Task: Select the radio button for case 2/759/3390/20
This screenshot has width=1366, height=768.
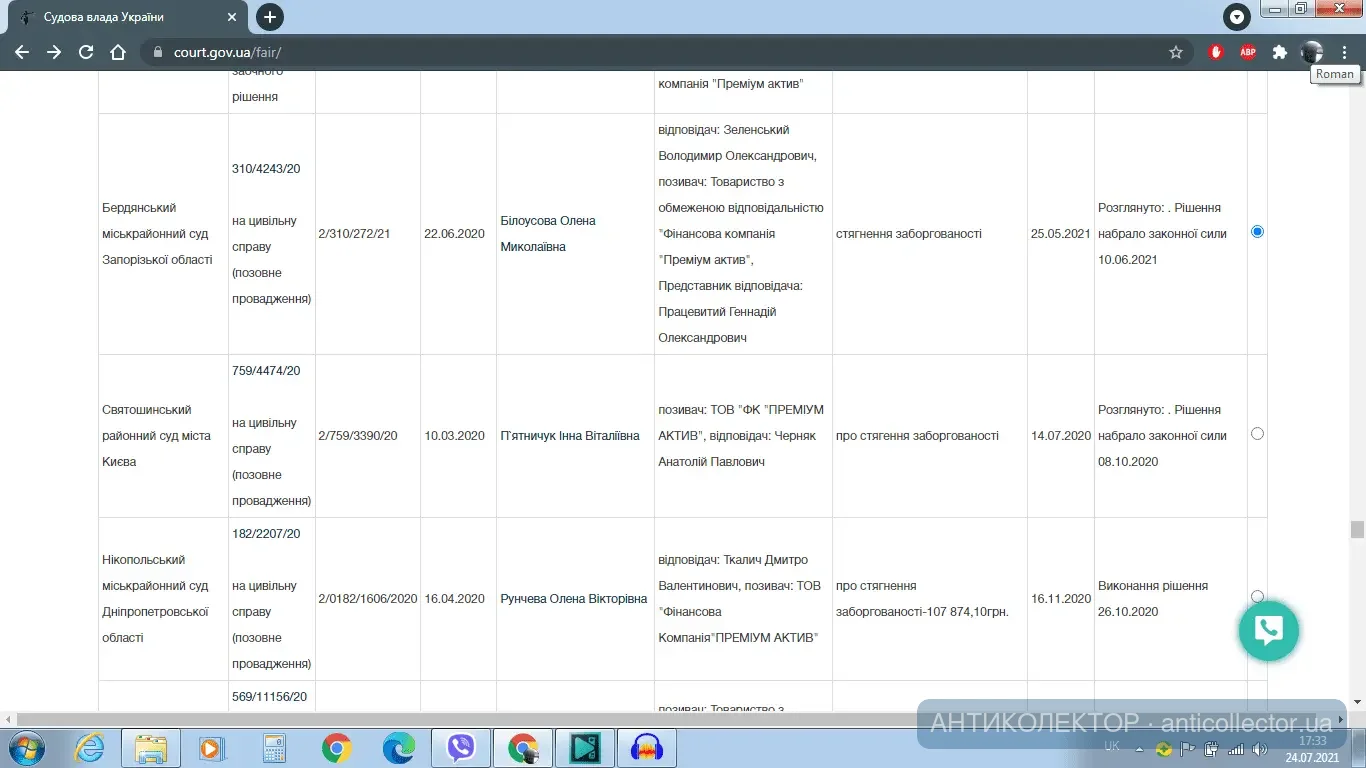Action: click(1257, 434)
